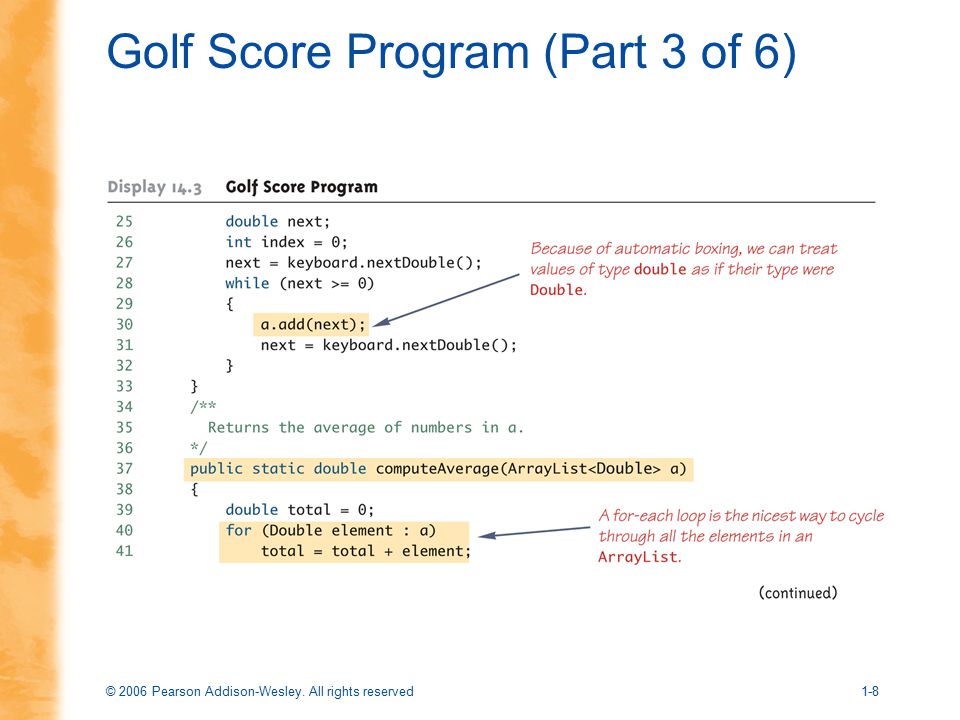Select the 'Display 14.3' label
The width and height of the screenshot is (960, 720).
tap(154, 187)
